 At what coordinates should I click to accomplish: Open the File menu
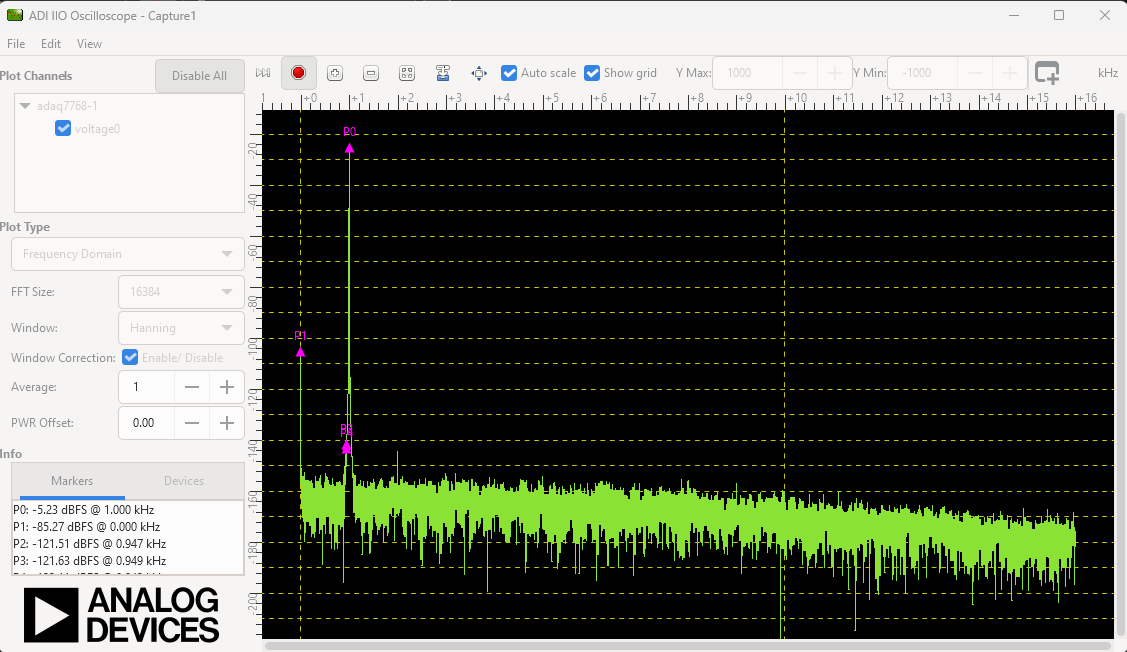16,44
